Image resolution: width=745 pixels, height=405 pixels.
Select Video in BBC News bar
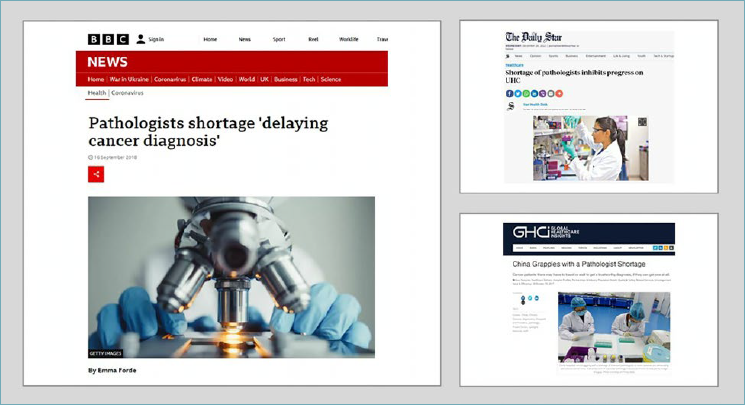tap(225, 79)
